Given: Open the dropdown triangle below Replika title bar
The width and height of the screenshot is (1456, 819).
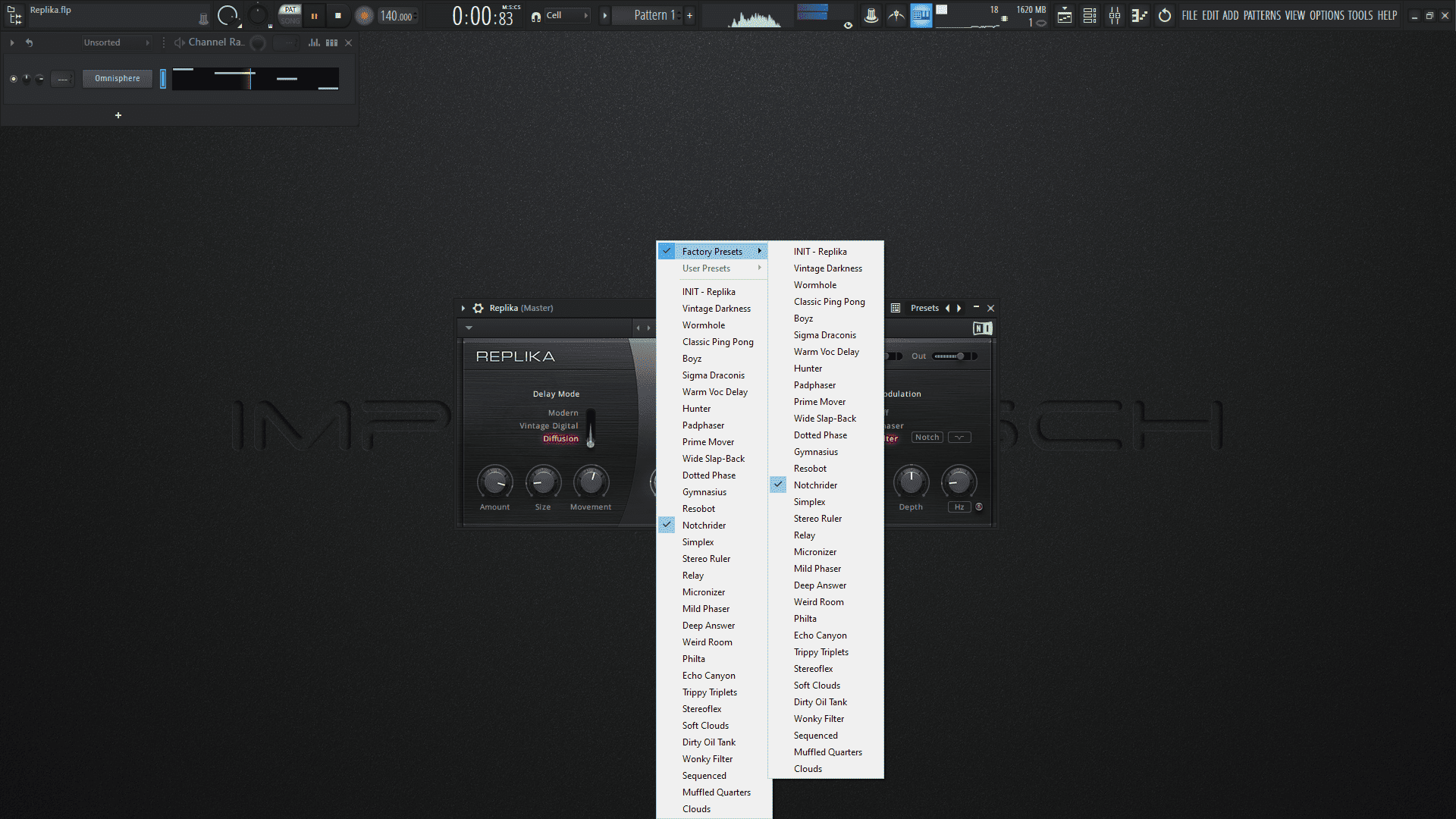Looking at the screenshot, I should pos(469,328).
